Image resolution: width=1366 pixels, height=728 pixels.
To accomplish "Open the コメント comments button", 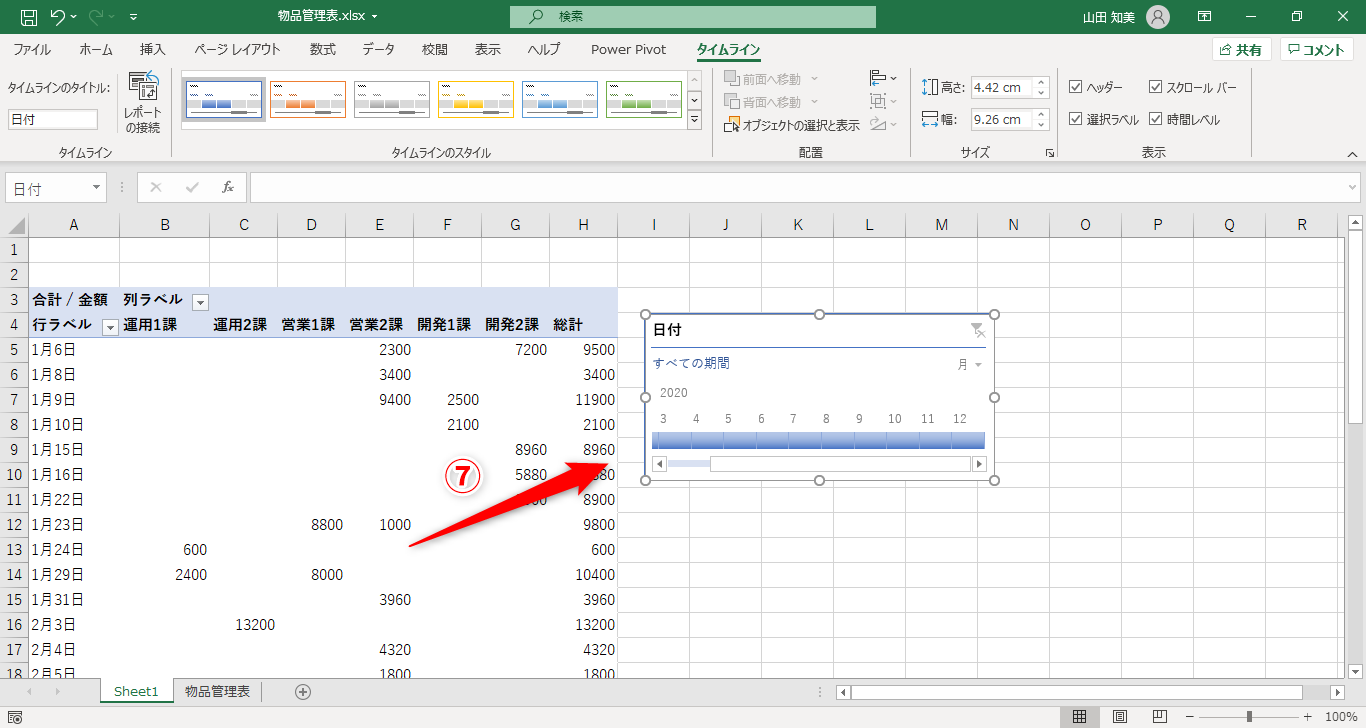I will [x=1316, y=49].
